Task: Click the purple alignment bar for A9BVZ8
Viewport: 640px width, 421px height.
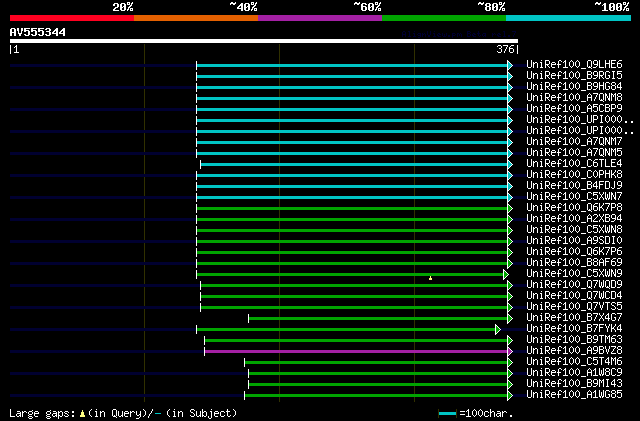Action: [x=356, y=352]
